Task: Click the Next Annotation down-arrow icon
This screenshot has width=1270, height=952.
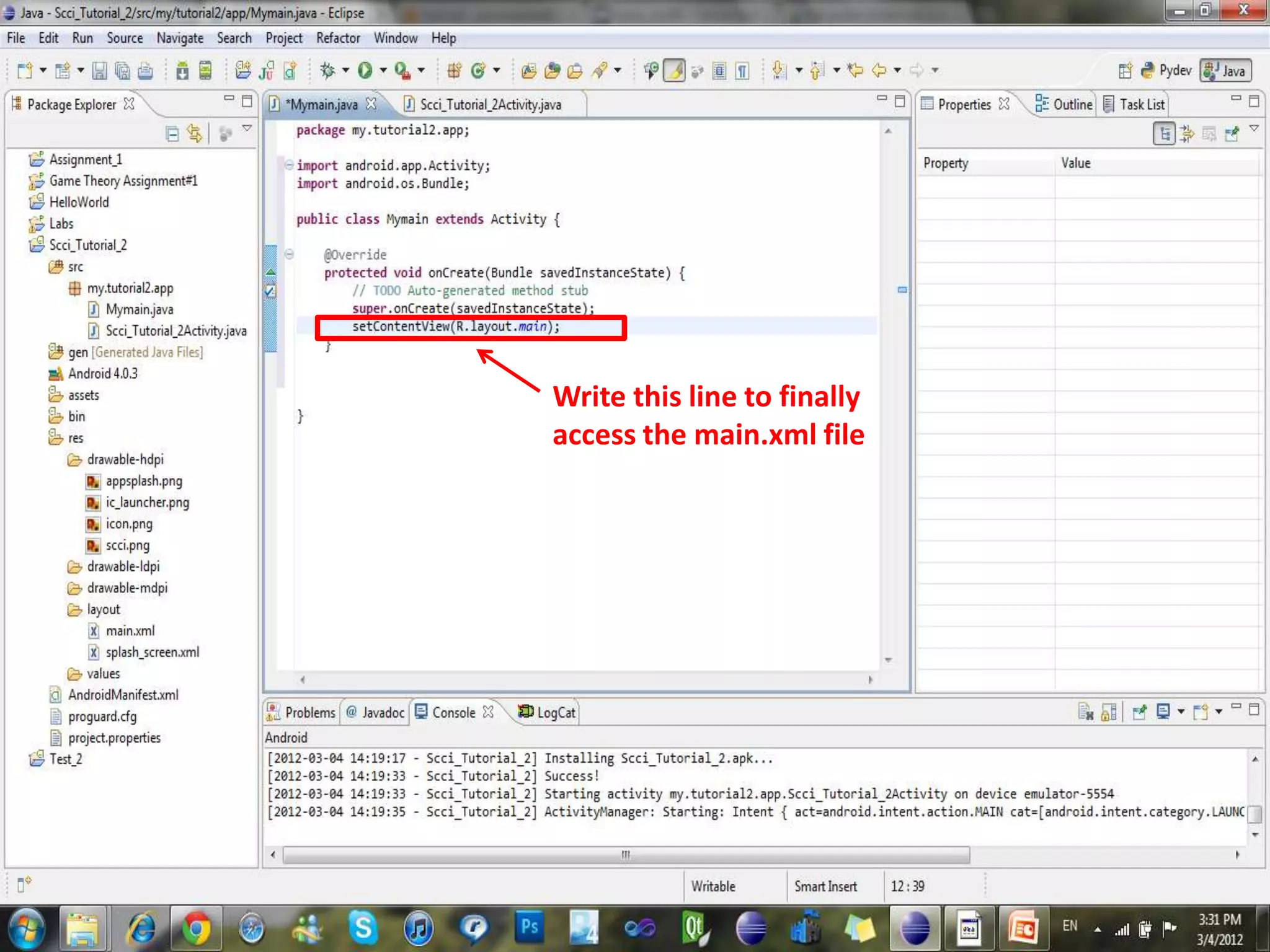Action: (779, 71)
